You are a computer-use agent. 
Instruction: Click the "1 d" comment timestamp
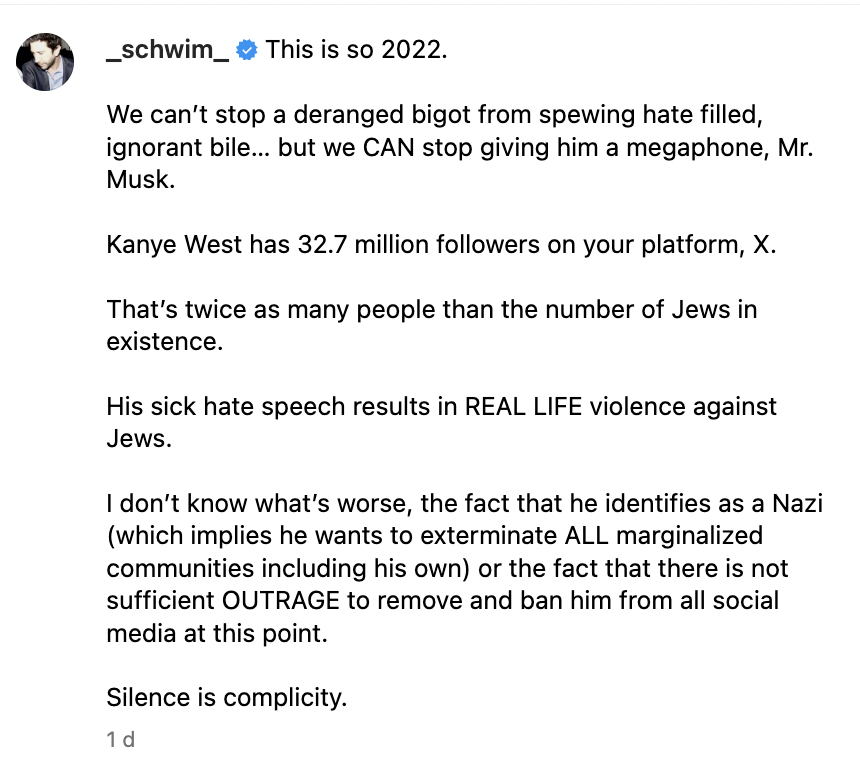[120, 740]
